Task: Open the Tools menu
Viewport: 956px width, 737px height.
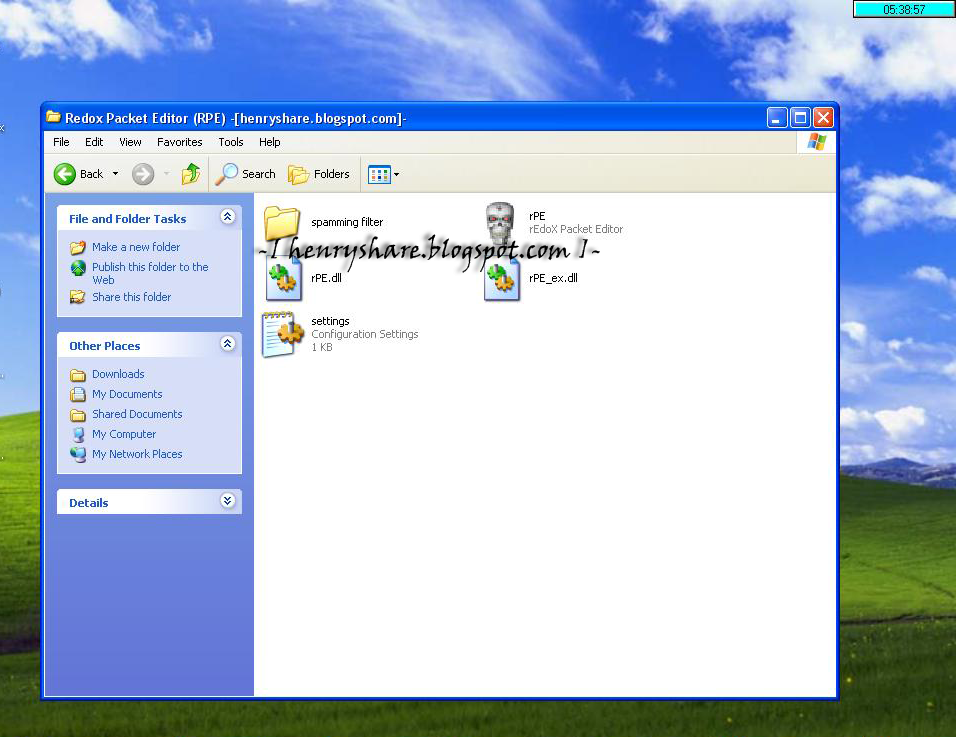Action: coord(231,142)
